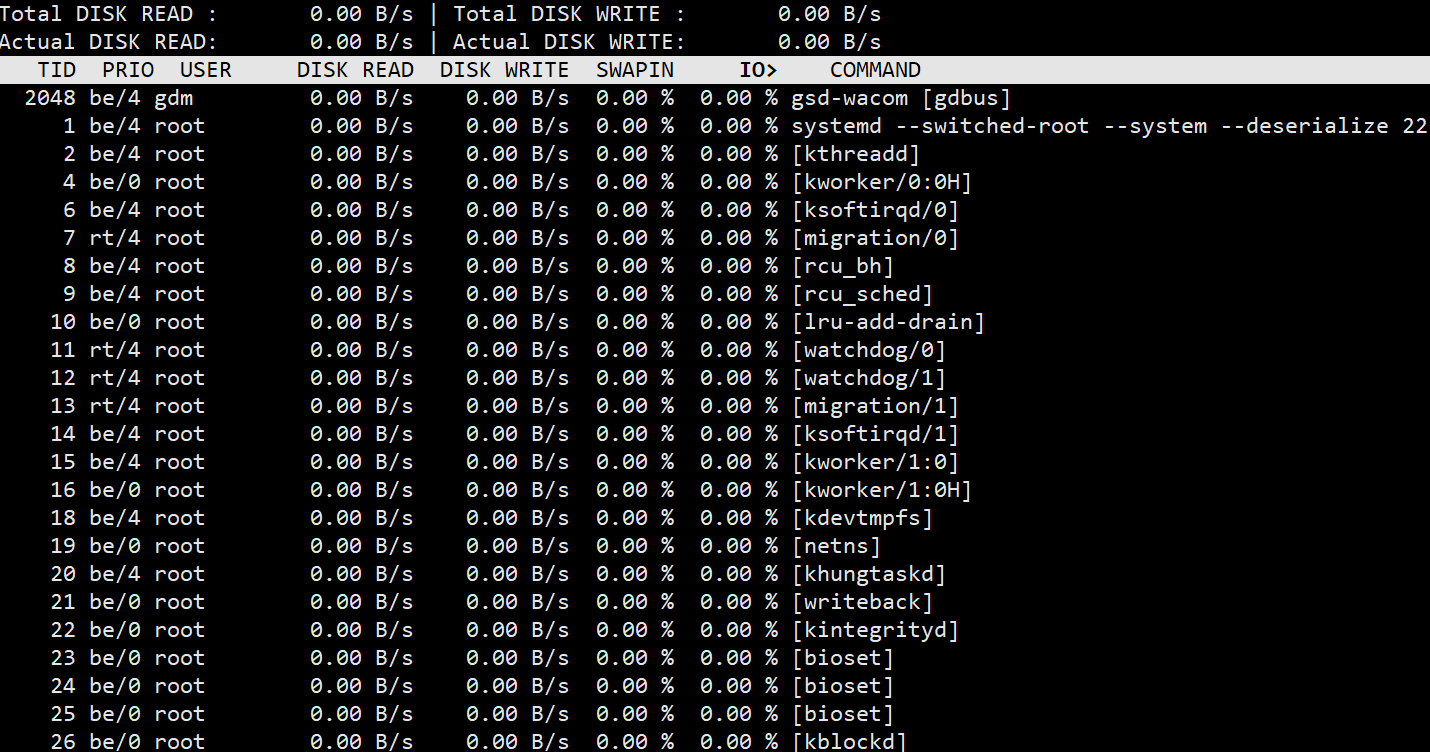Select the [watchdog/1] process
This screenshot has width=1430, height=752.
coord(868,378)
